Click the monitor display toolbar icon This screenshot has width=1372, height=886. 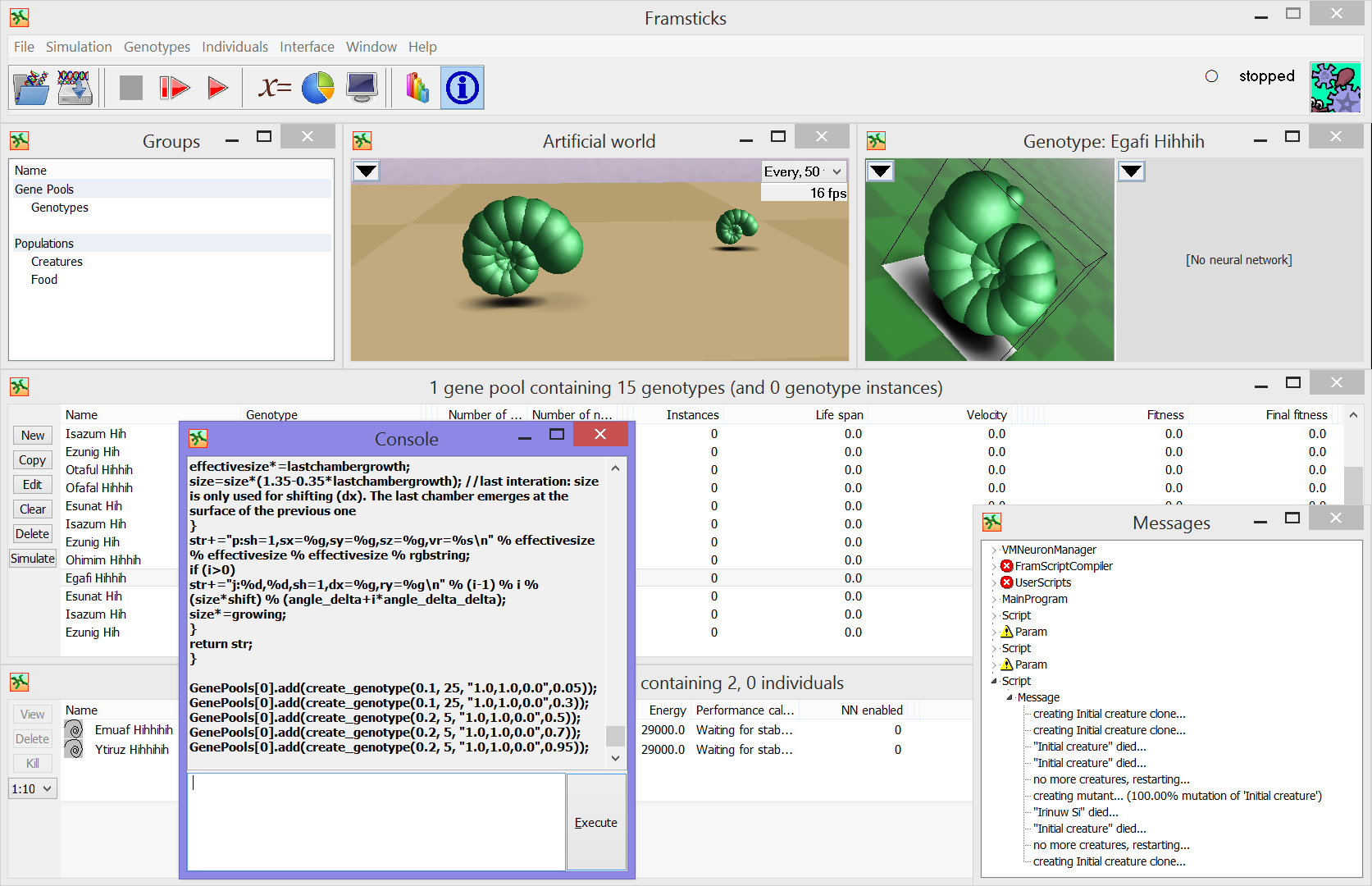[362, 88]
